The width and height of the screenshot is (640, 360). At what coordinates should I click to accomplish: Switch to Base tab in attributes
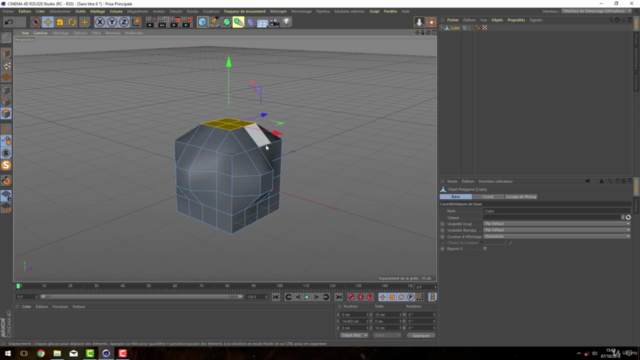456,197
